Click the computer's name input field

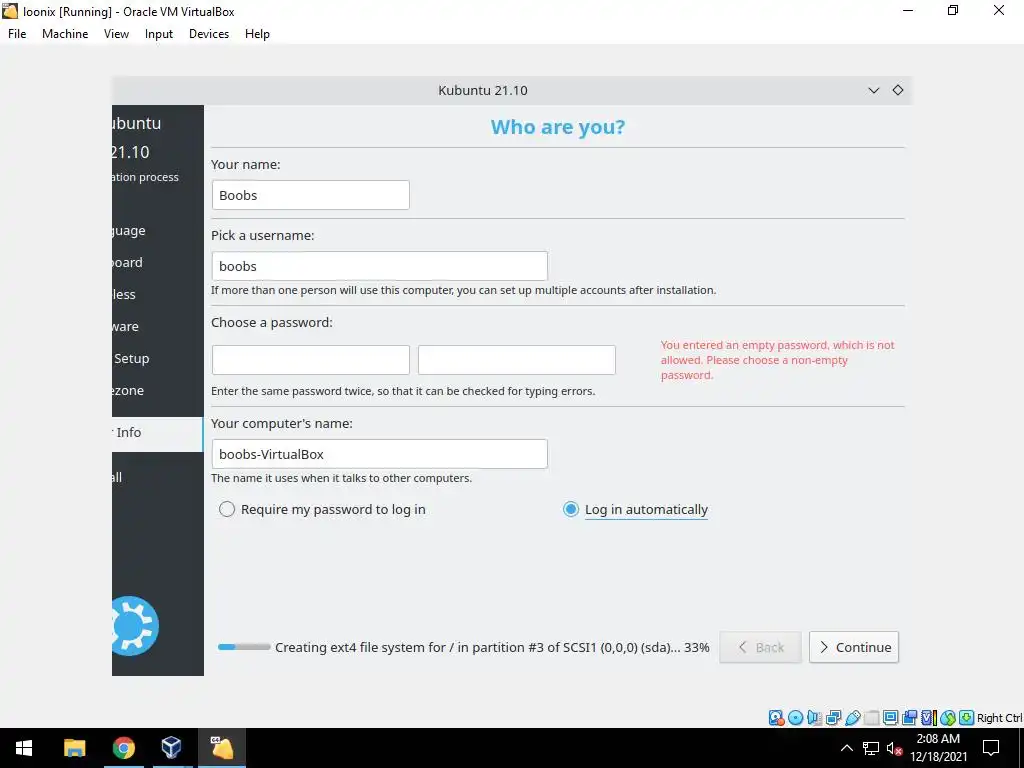coord(379,454)
